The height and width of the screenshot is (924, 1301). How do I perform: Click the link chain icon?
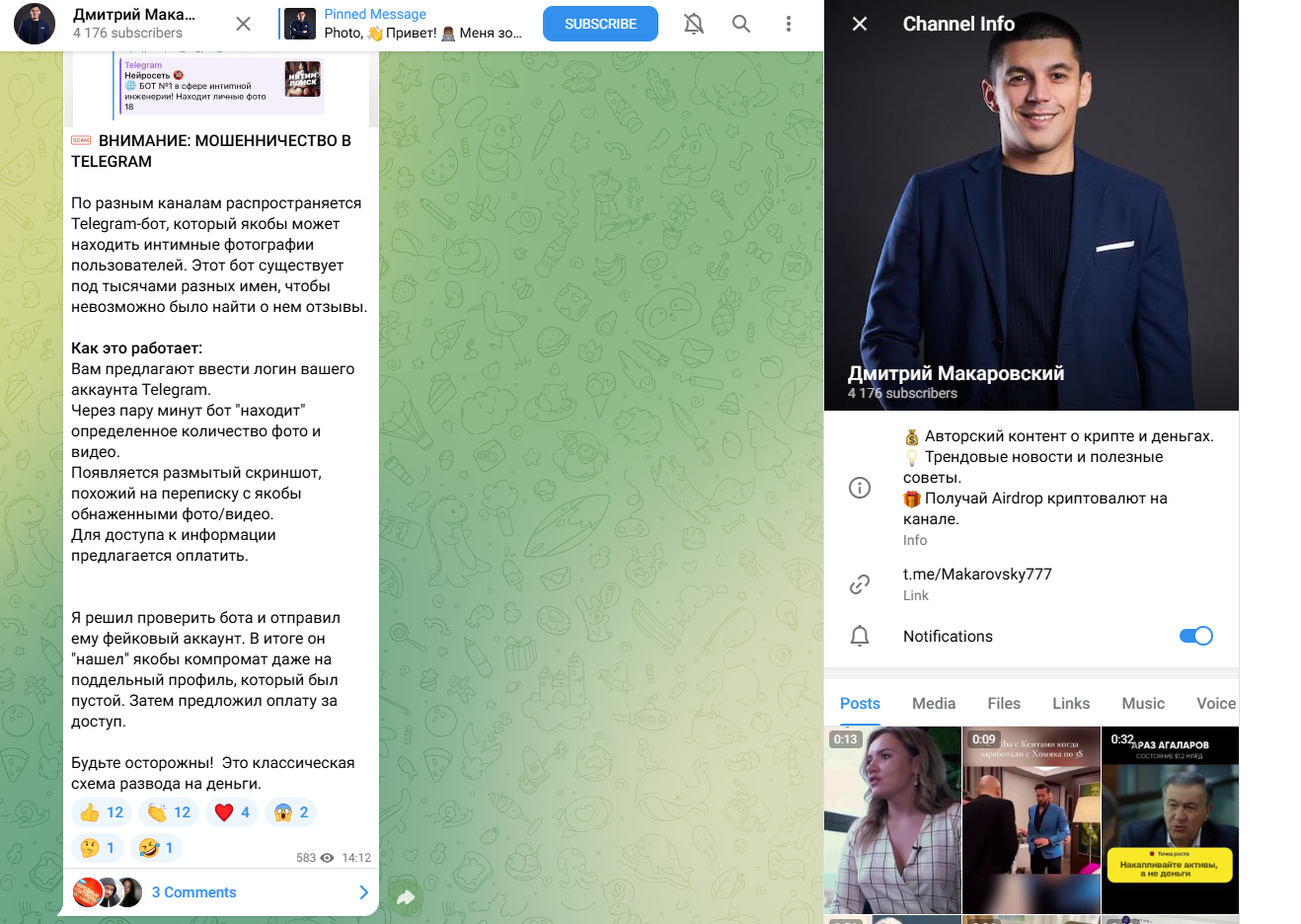860,584
